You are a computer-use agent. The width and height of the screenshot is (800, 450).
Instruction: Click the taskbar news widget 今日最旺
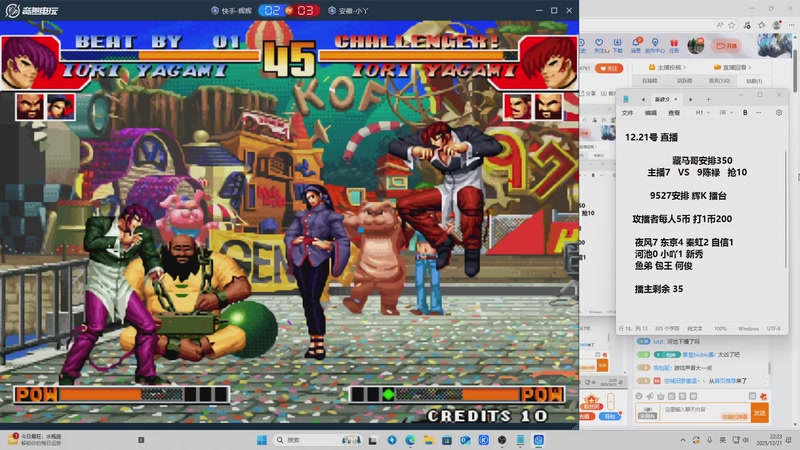(37, 440)
